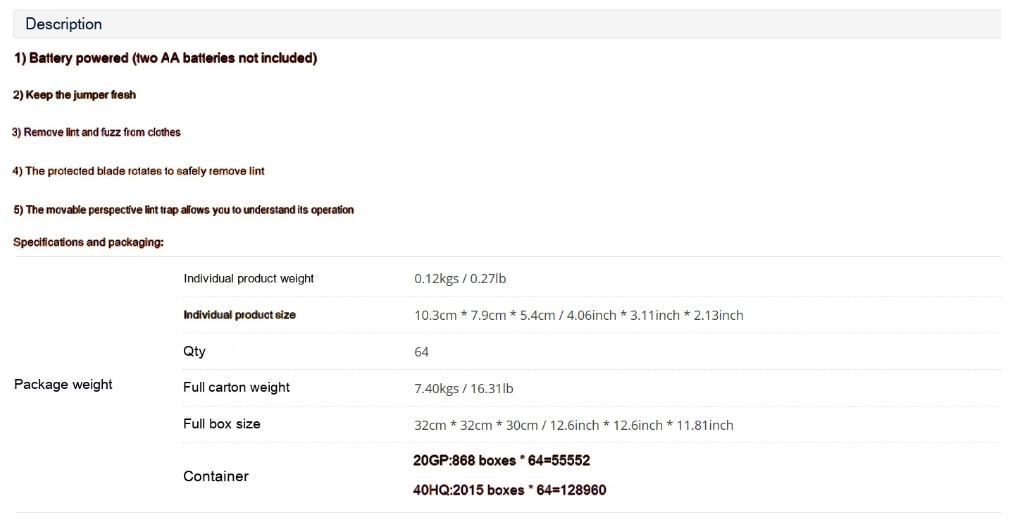The image size is (1015, 520).
Task: Click the movable perspective lint trap line
Action: click(184, 210)
